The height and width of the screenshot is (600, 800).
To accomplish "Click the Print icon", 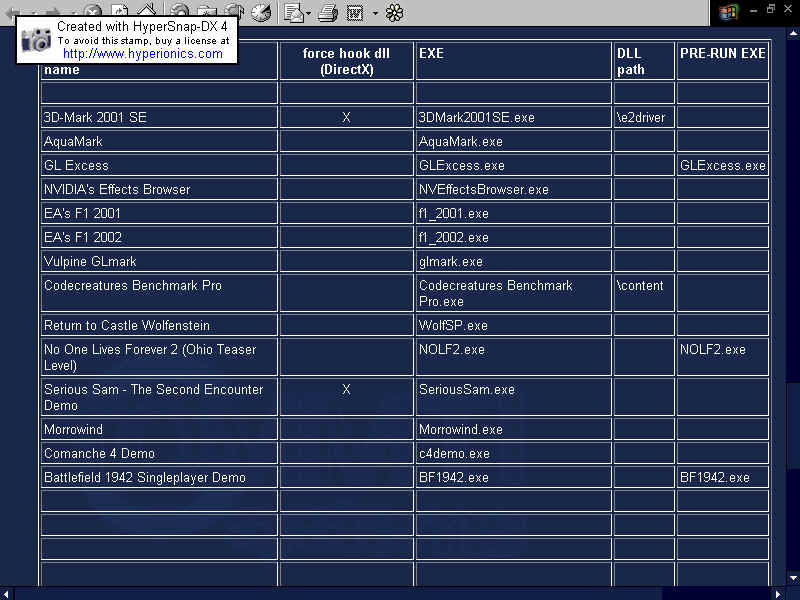I will [327, 13].
